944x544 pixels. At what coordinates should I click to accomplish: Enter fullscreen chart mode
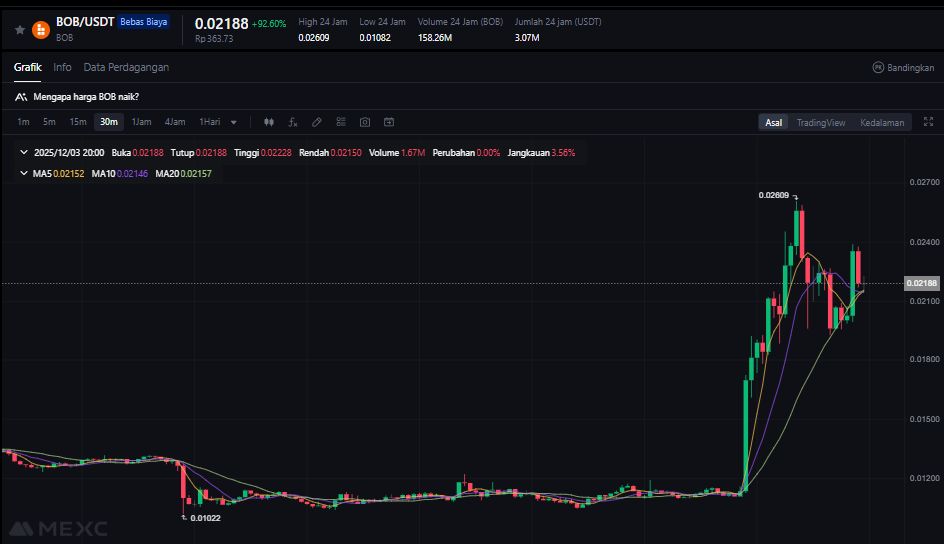[x=928, y=122]
